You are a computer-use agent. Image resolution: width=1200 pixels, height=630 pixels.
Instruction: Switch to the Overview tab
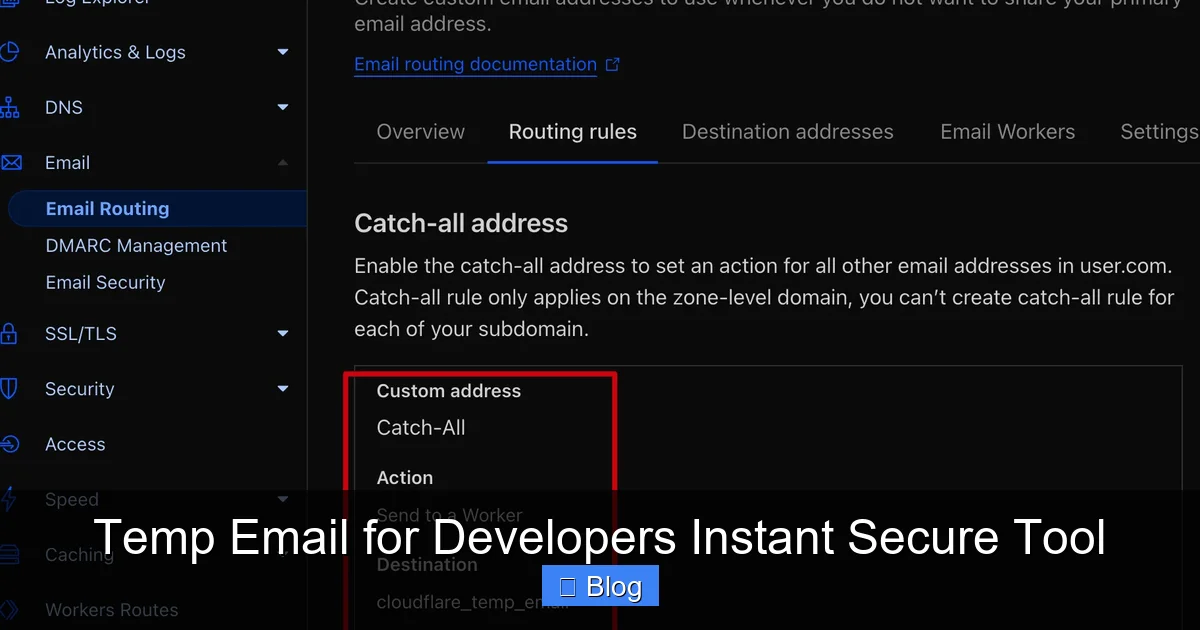[420, 131]
